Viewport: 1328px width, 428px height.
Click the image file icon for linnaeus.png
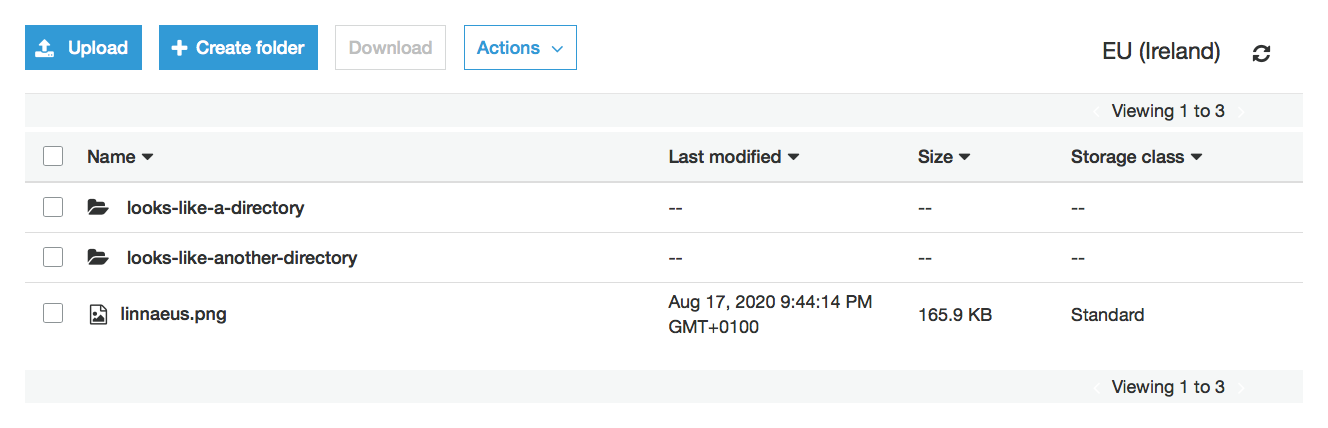[x=97, y=315]
